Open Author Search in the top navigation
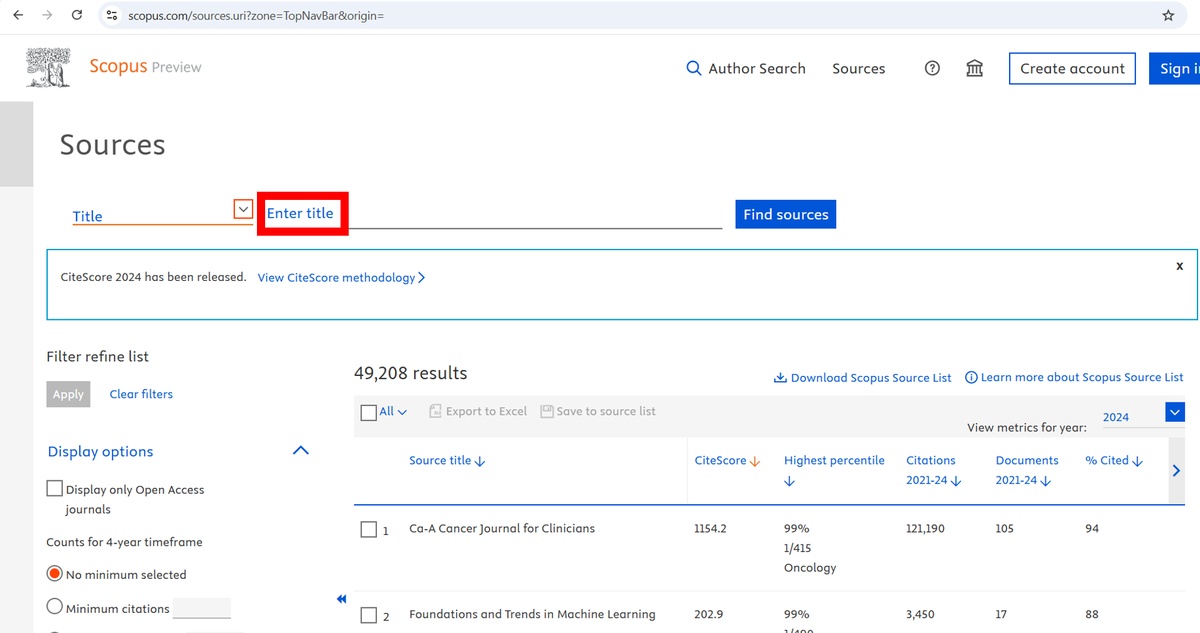Screen dimensions: 1200x633 pyautogui.click(x=745, y=68)
